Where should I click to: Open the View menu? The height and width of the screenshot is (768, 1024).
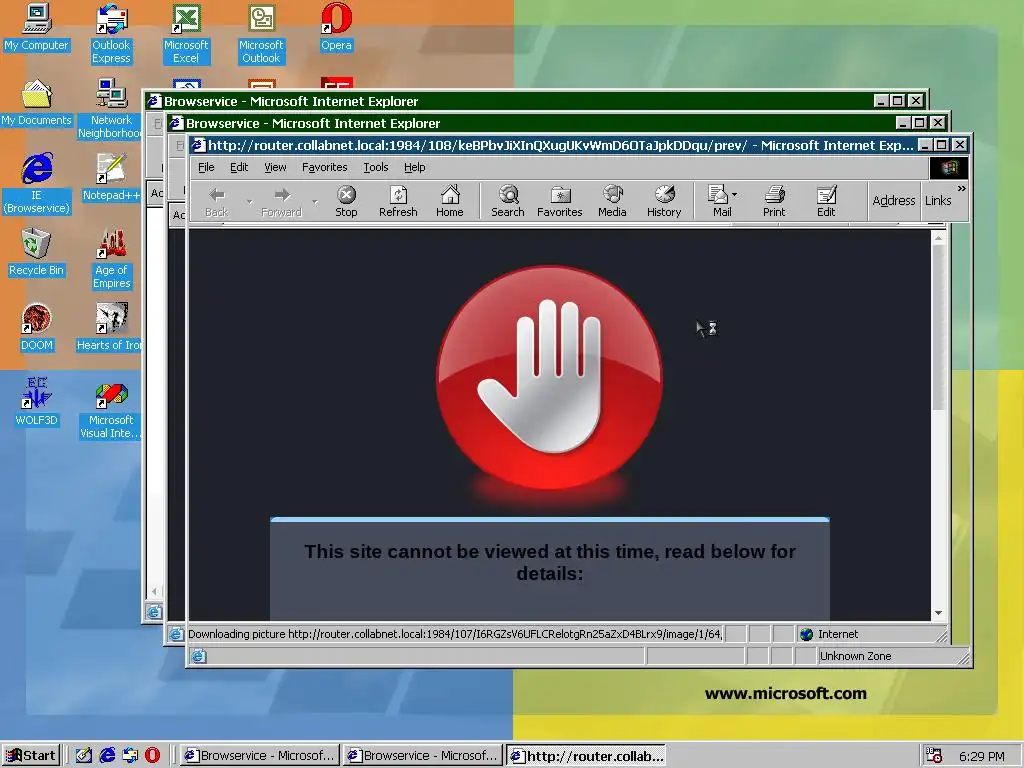coord(275,167)
